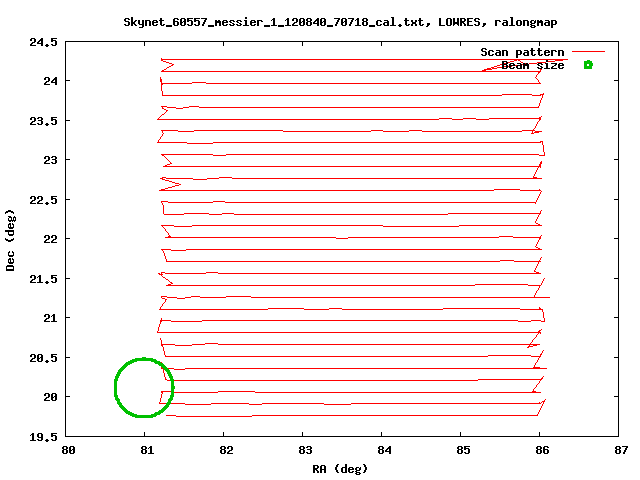Click the y-axis tick label 20.5
640x480 pixels.
pyautogui.click(x=43, y=358)
